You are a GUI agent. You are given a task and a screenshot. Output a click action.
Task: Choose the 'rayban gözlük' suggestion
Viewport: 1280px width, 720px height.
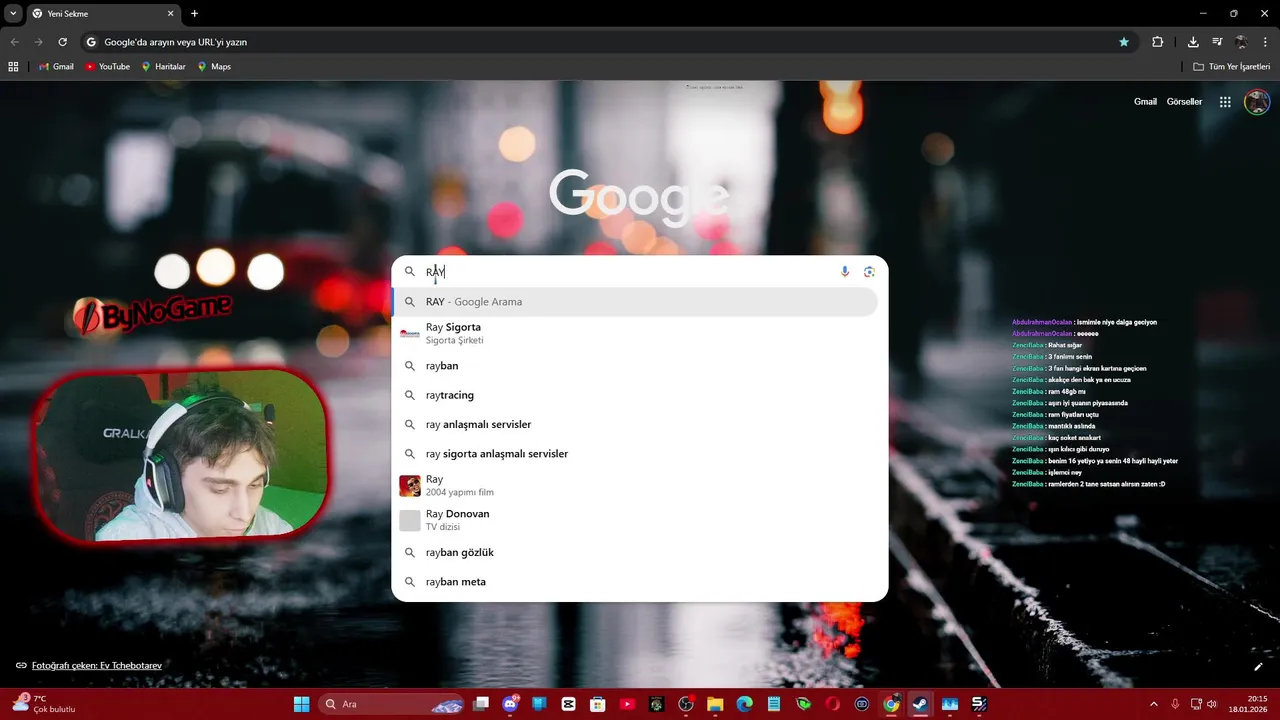[x=636, y=552]
